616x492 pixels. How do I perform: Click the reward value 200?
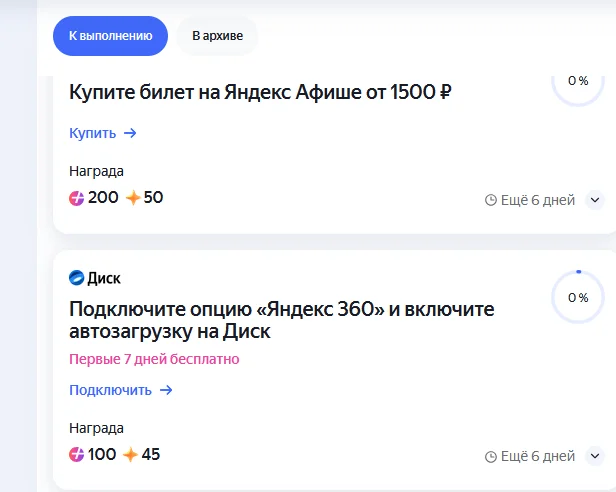(x=103, y=198)
